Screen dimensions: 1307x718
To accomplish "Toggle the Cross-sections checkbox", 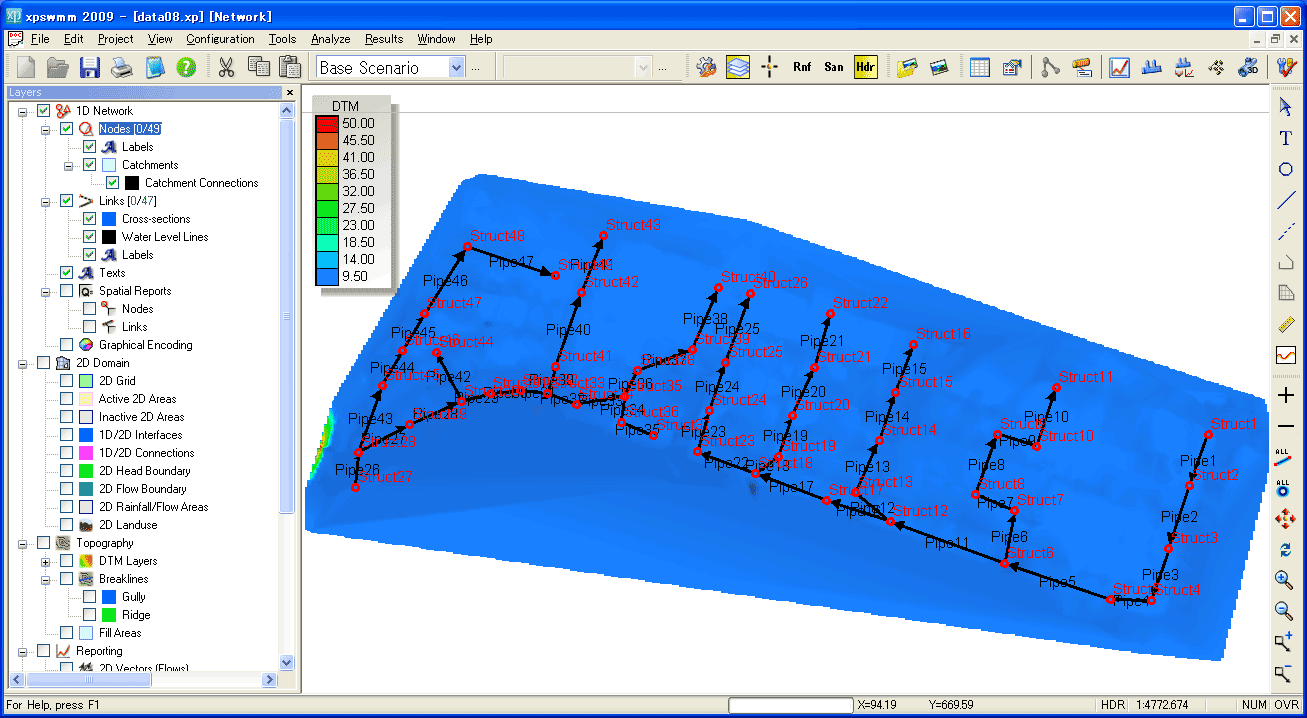I will click(x=89, y=219).
